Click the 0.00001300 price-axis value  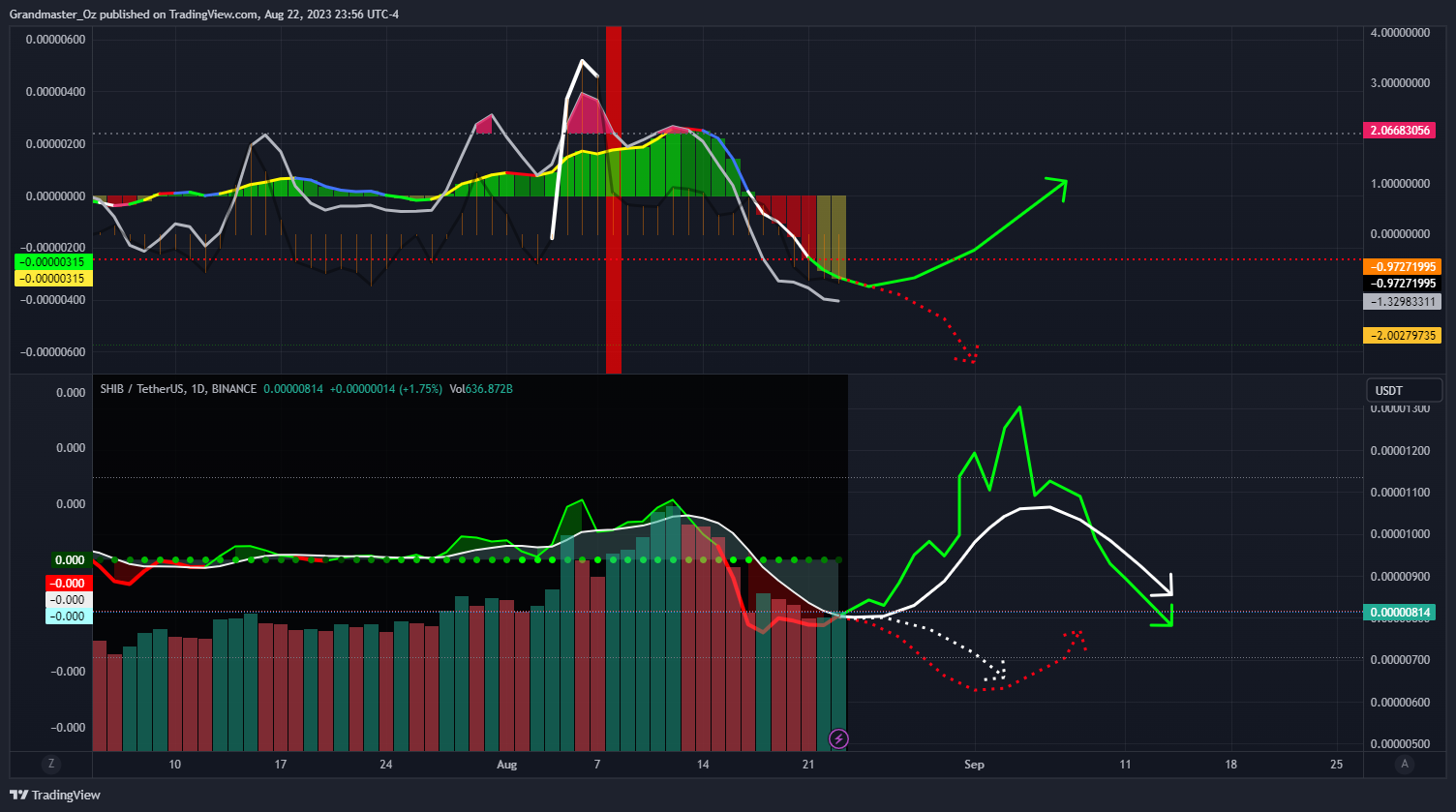click(1399, 409)
